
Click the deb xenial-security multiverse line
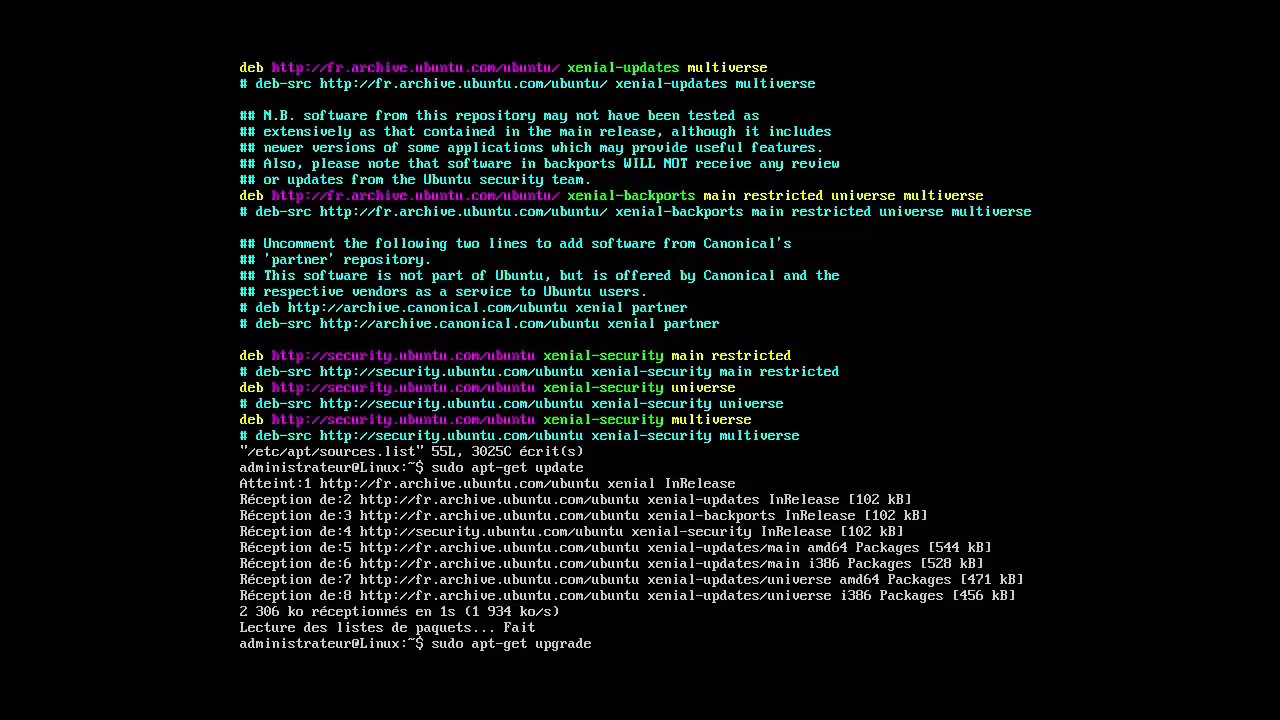click(495, 420)
